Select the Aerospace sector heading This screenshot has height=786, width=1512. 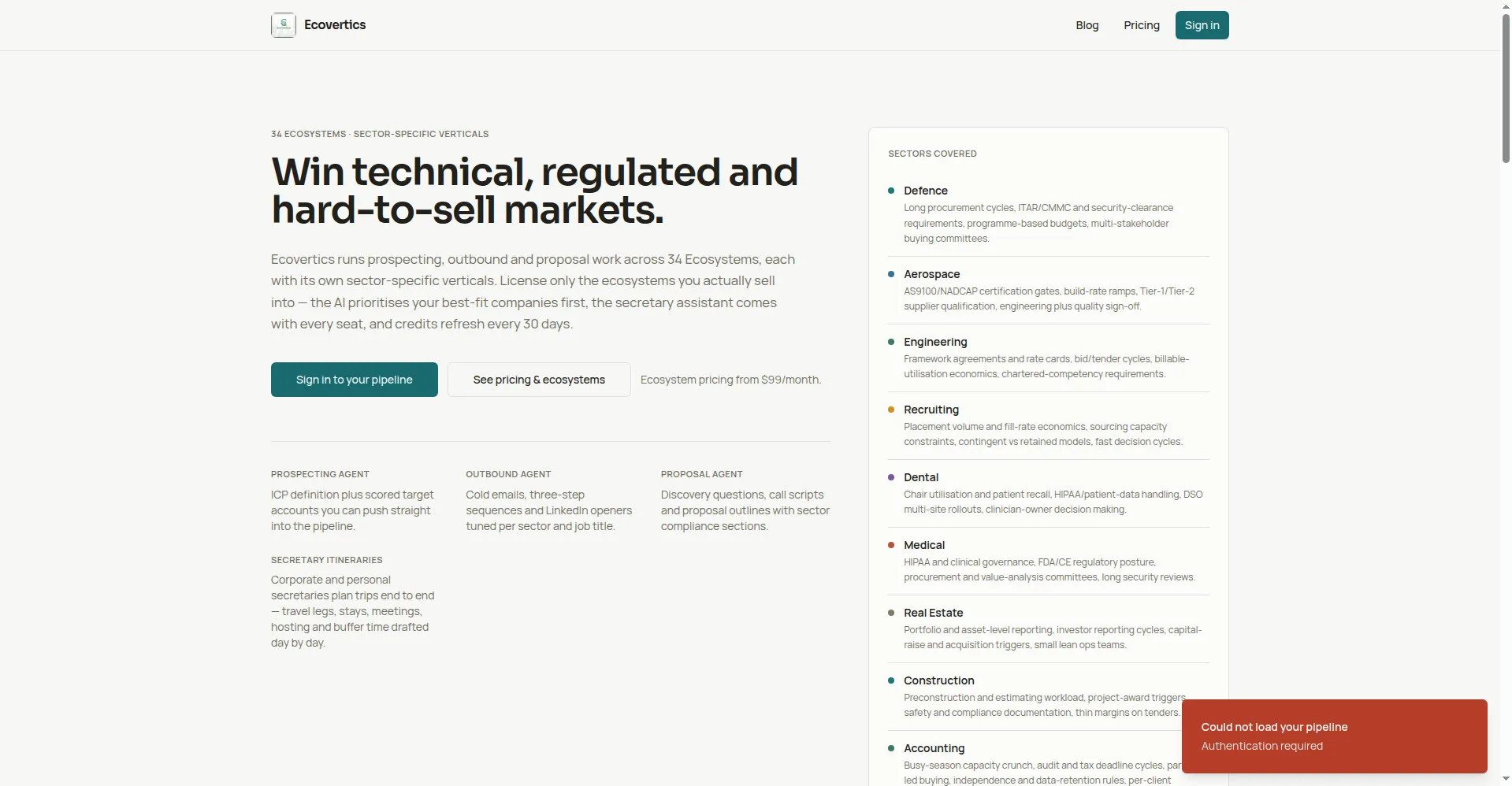pos(931,274)
